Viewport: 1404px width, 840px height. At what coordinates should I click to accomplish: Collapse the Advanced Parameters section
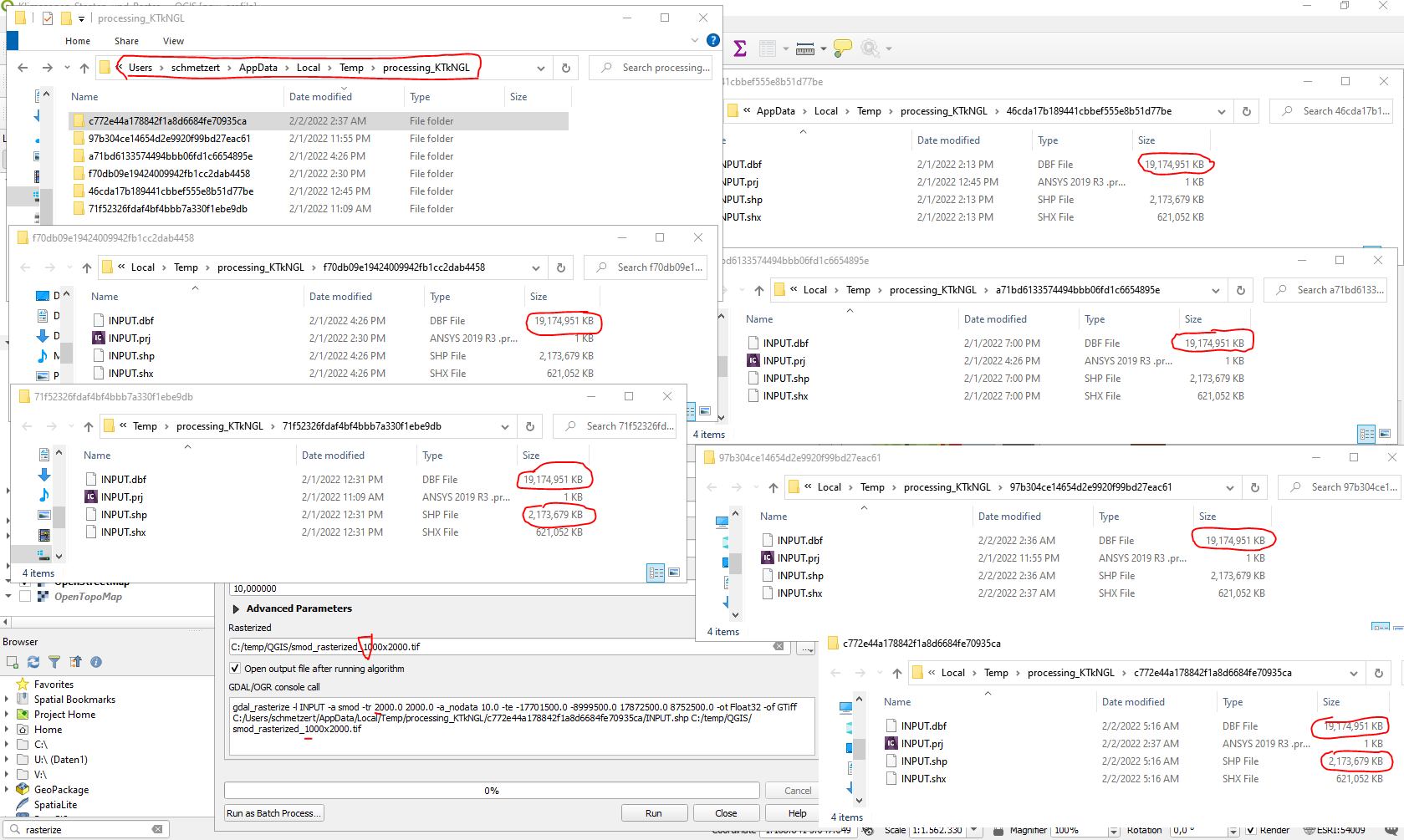(x=237, y=608)
